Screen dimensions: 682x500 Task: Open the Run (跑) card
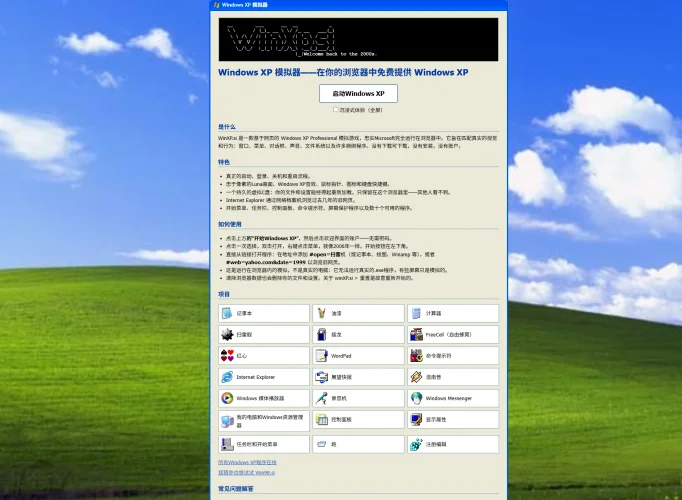tap(358, 444)
